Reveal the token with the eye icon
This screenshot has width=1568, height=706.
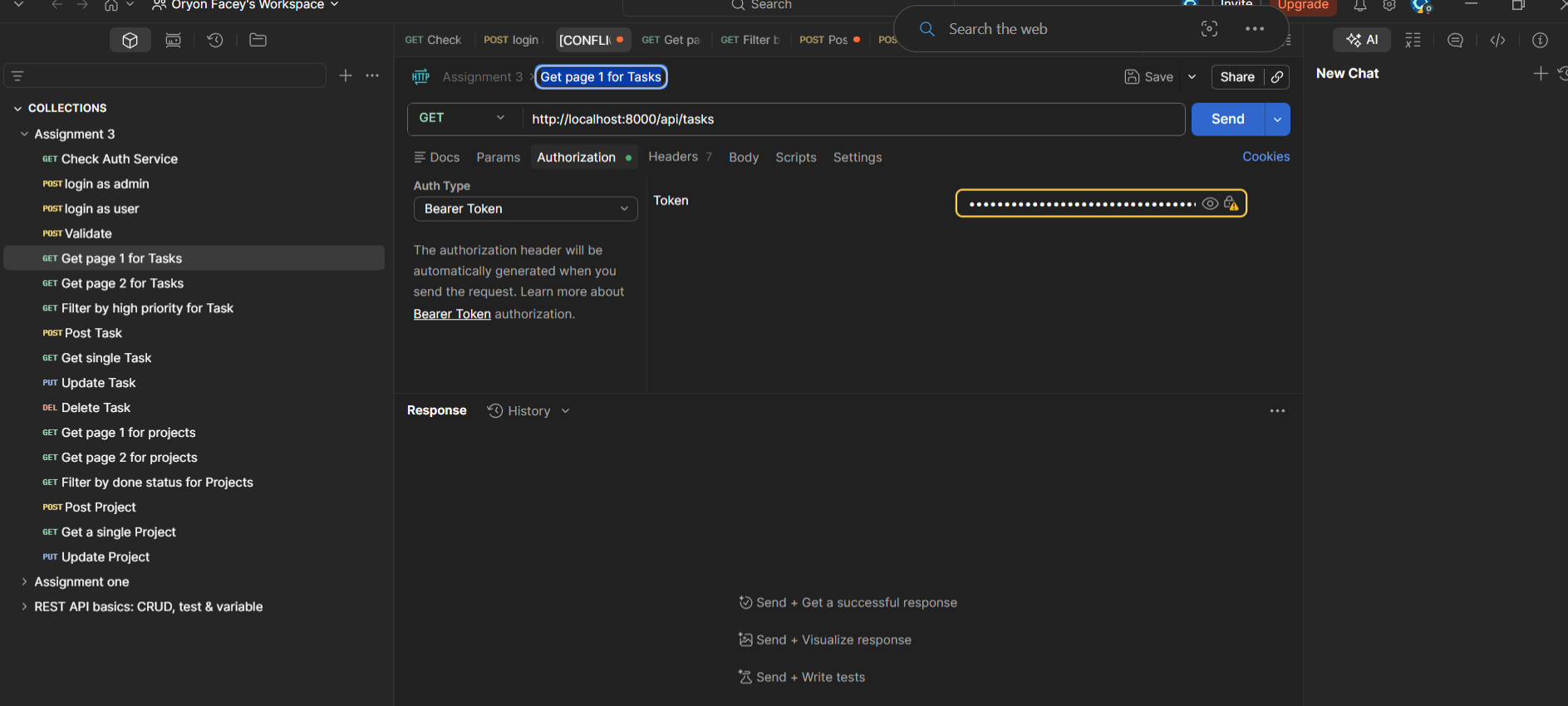pyautogui.click(x=1210, y=203)
